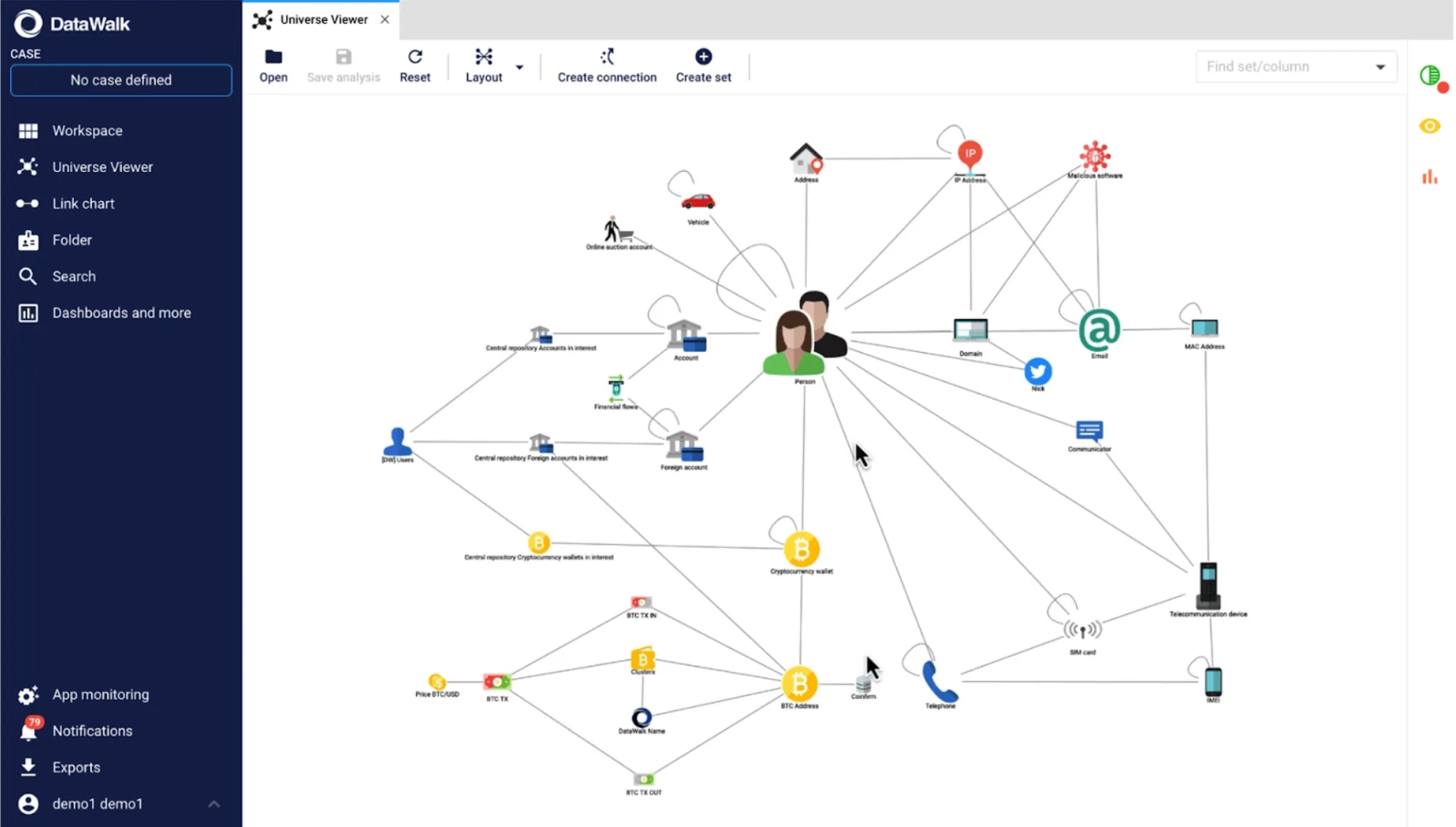Click the green circle panel icon

coord(1430,76)
